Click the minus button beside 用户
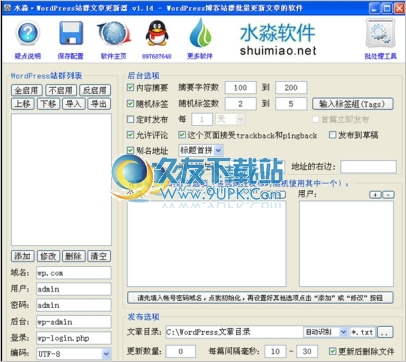 coord(388,195)
